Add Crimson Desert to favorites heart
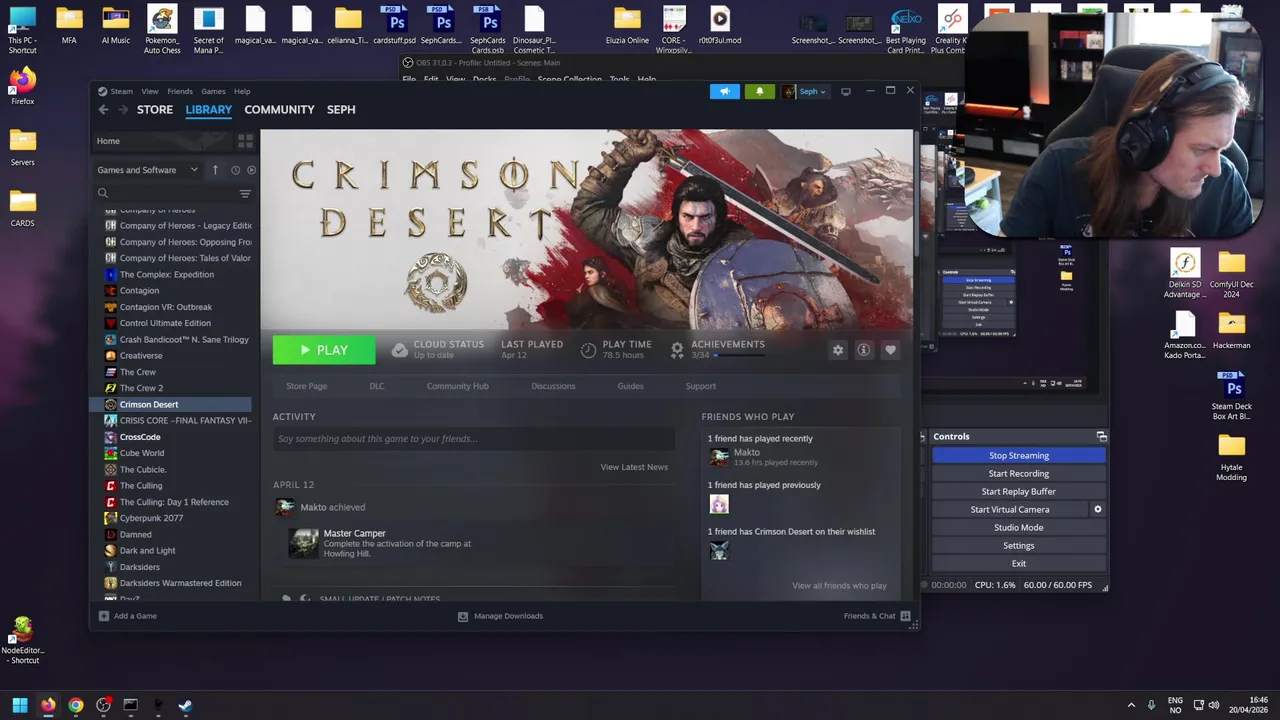1280x720 pixels. (x=890, y=350)
